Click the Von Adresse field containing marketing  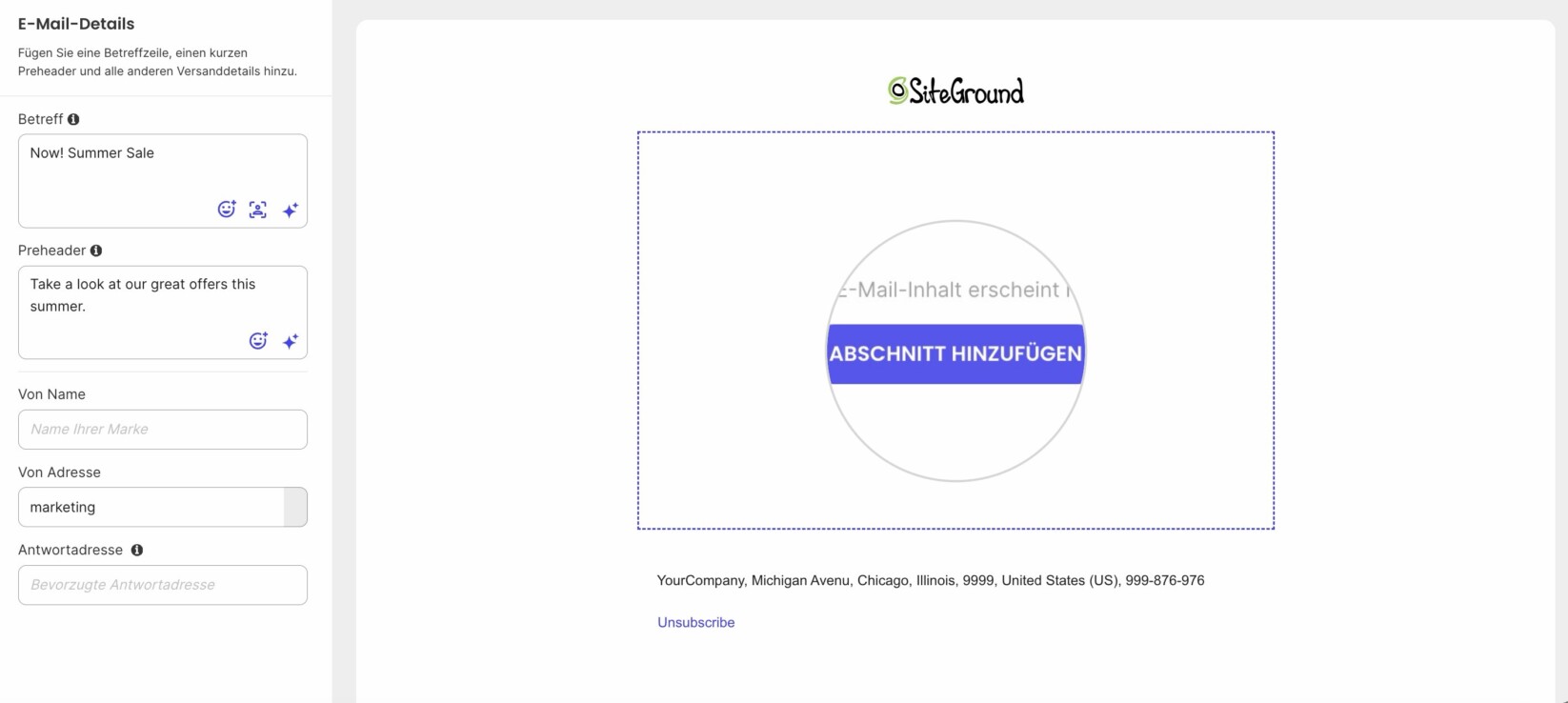click(x=163, y=507)
